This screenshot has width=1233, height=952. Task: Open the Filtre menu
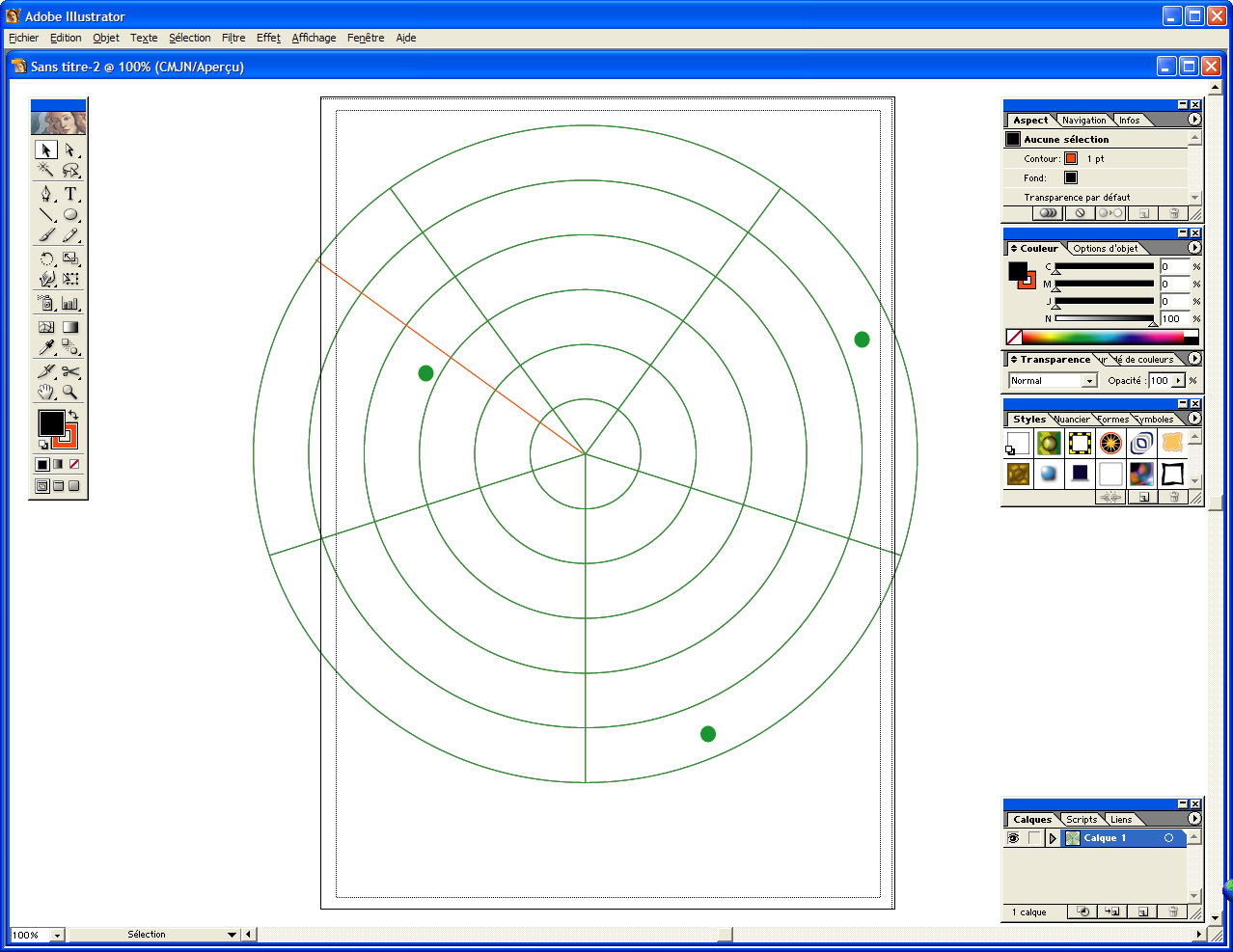[233, 38]
